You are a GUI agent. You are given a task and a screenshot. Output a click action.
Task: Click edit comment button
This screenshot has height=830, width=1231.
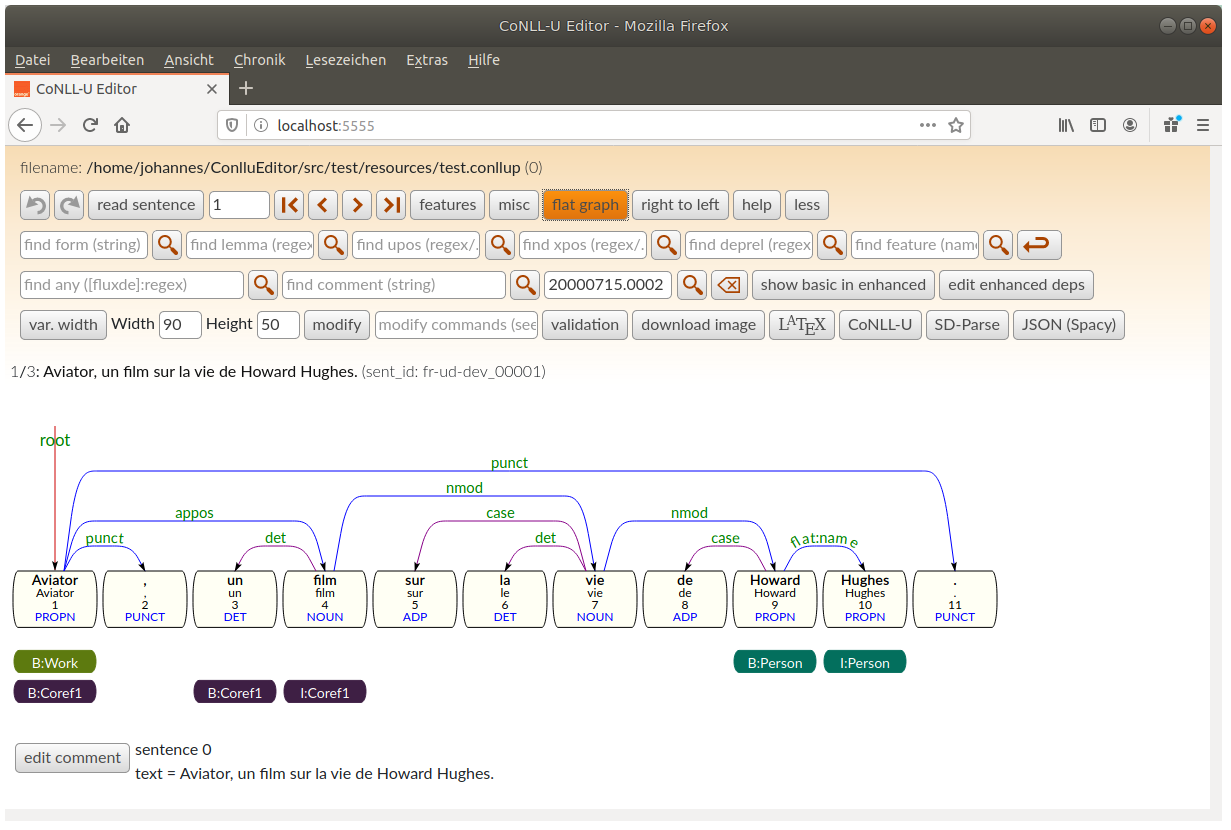[x=73, y=758]
